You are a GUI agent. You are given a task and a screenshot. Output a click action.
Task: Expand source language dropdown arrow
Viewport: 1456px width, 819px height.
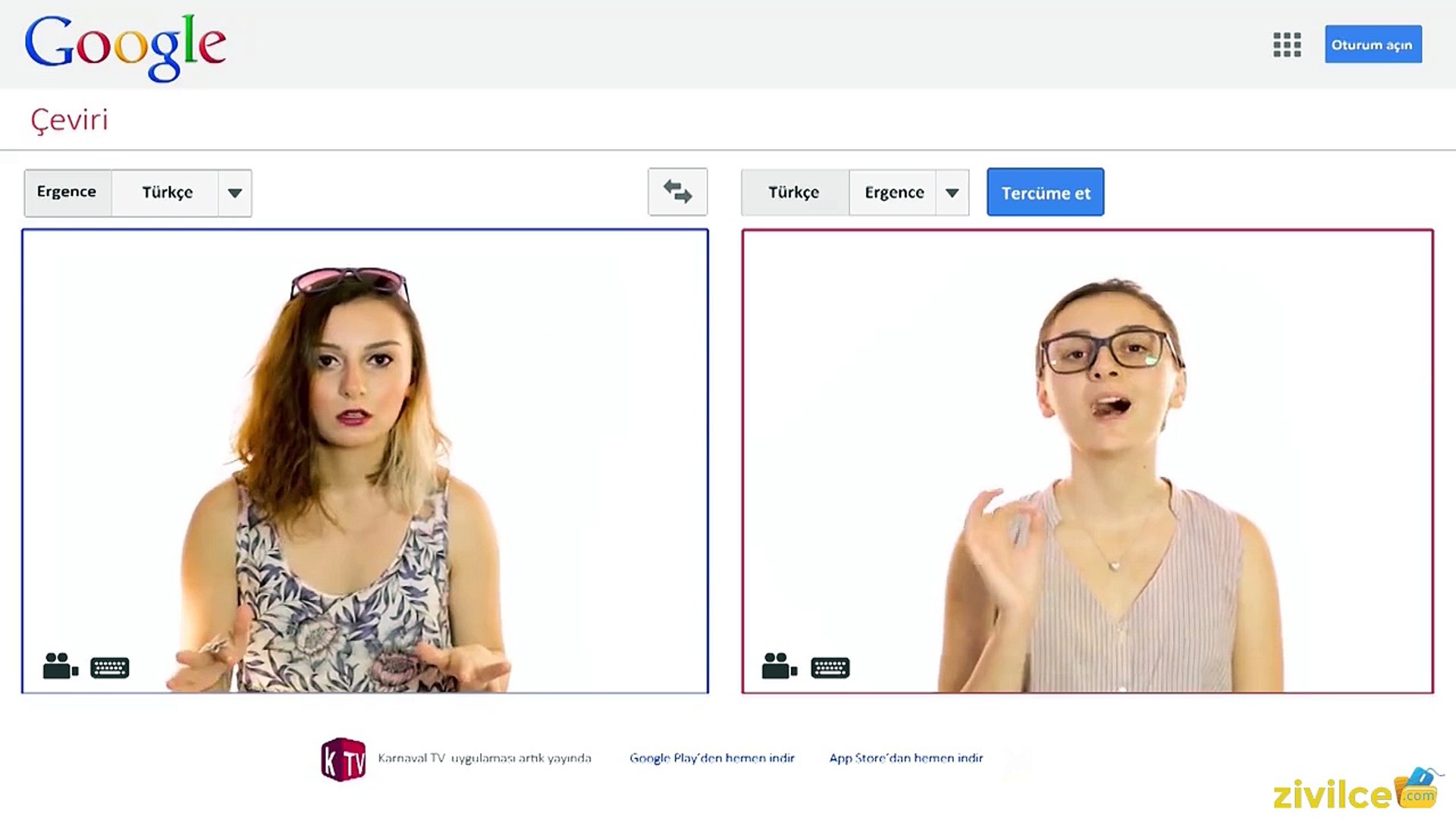click(235, 193)
